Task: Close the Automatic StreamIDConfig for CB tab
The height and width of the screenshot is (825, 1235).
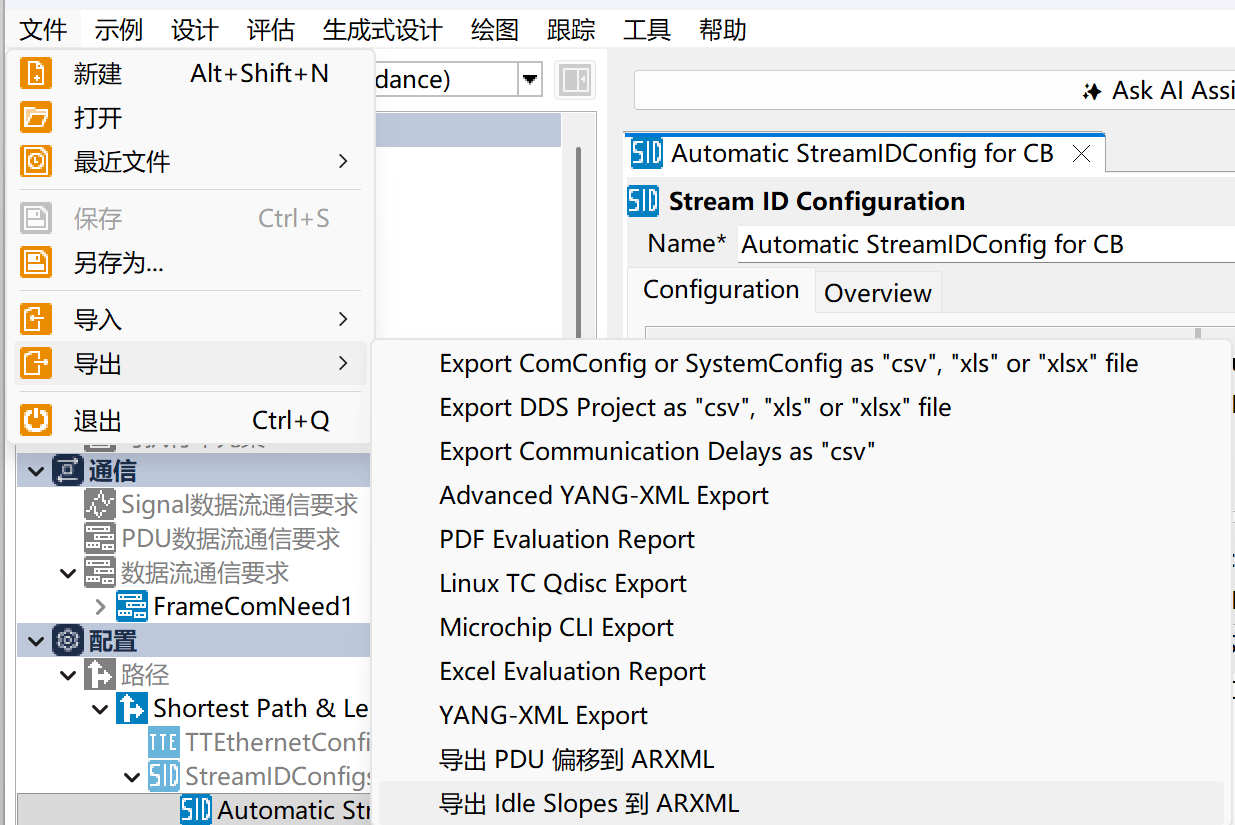Action: pyautogui.click(x=1081, y=154)
